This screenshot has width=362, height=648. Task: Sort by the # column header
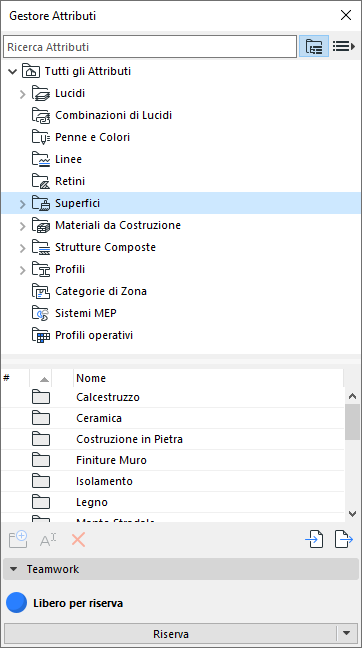coord(15,378)
